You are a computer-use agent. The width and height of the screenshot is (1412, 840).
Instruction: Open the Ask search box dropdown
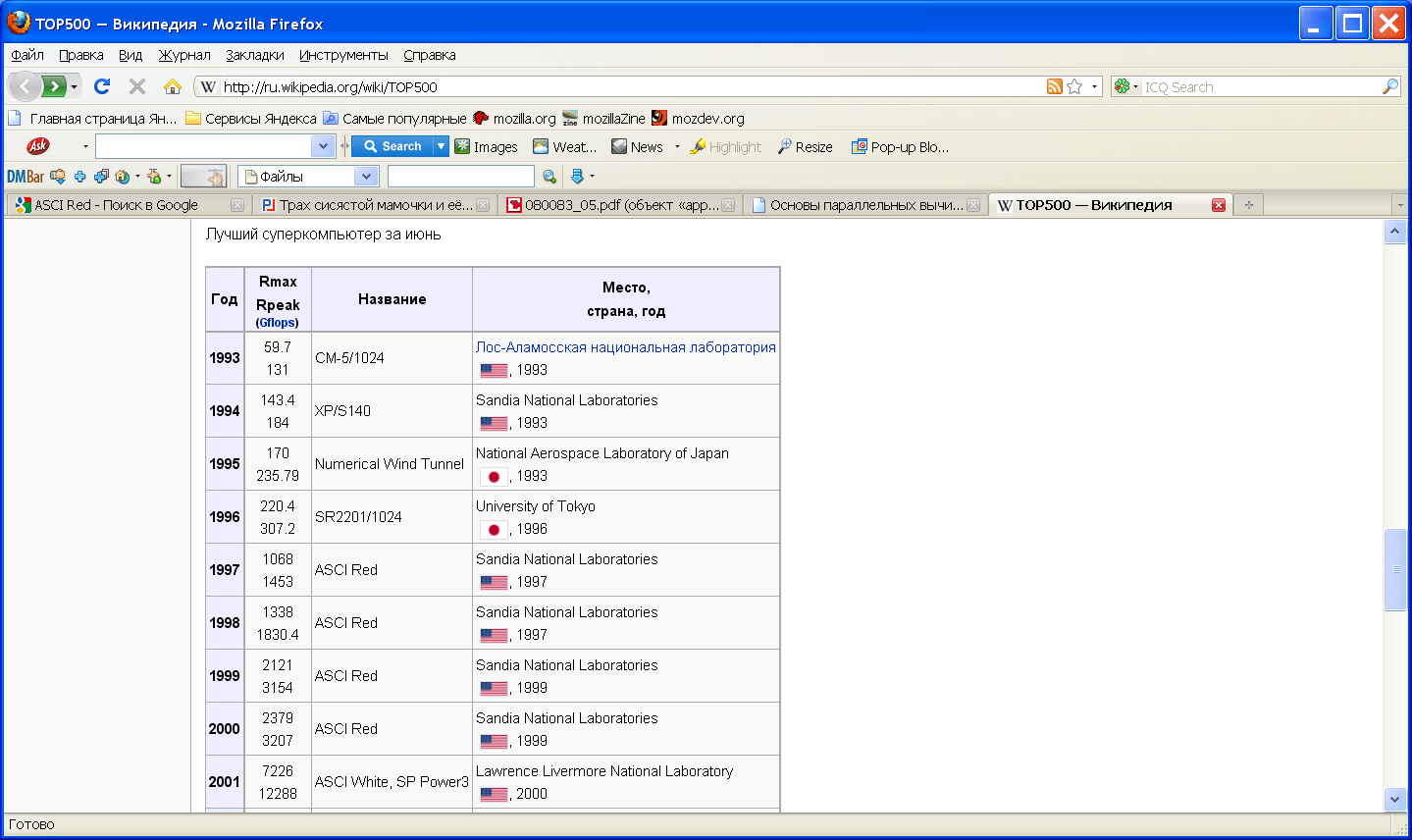click(x=324, y=146)
